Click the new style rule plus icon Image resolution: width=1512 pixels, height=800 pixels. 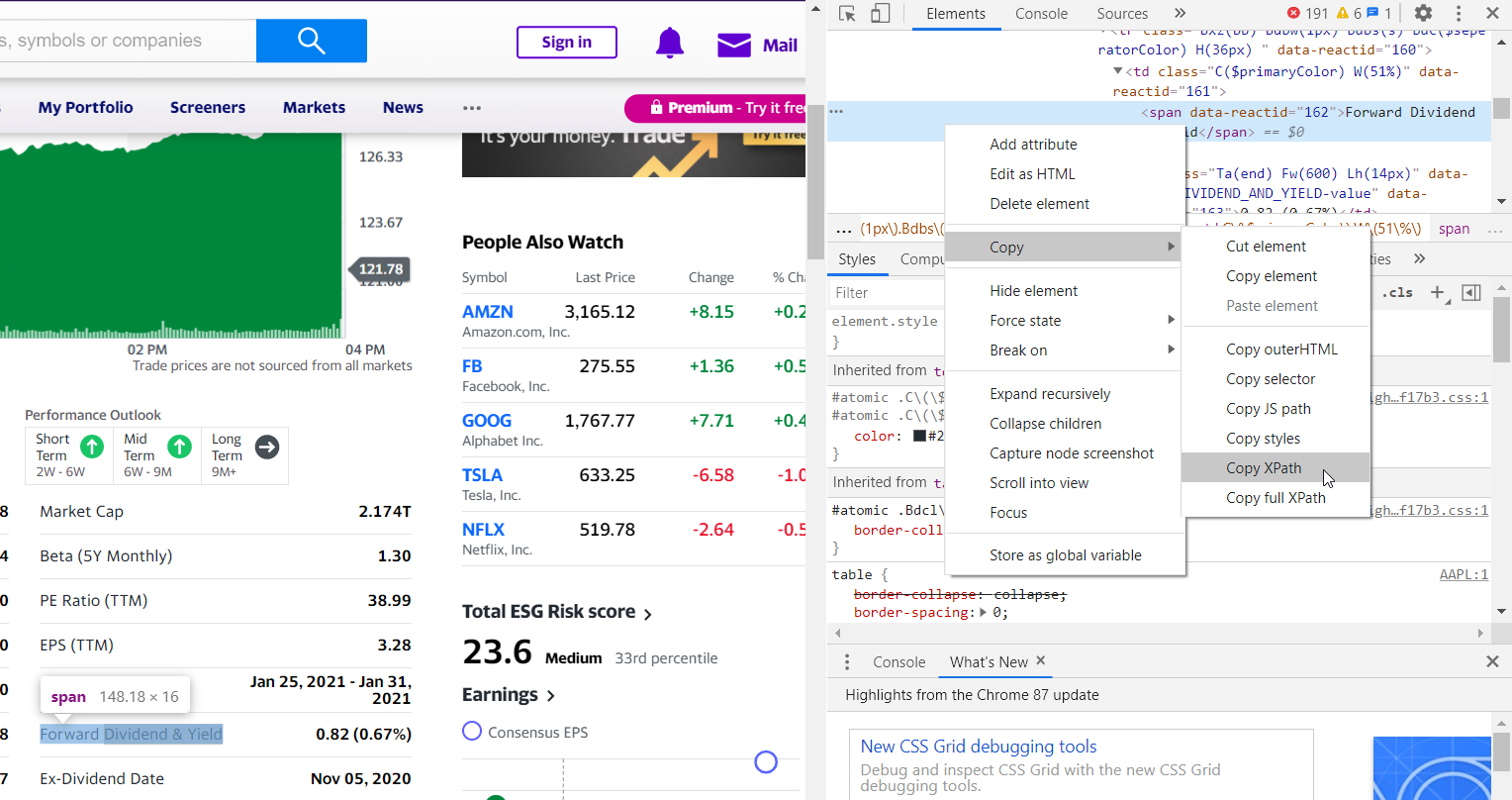tap(1439, 293)
